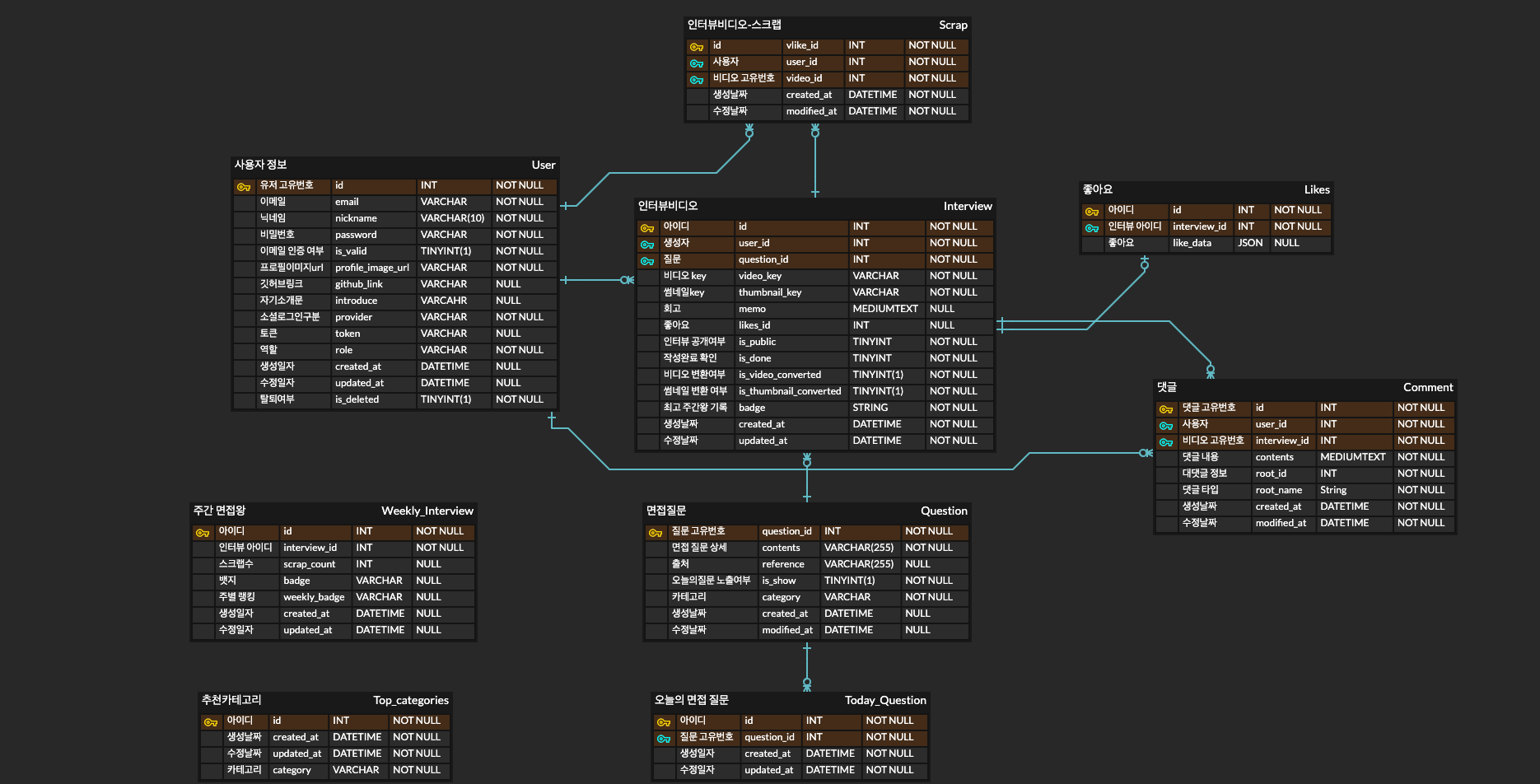Click the foreign key icon of Scrap user_id row
The width and height of the screenshot is (1540, 784).
[697, 63]
